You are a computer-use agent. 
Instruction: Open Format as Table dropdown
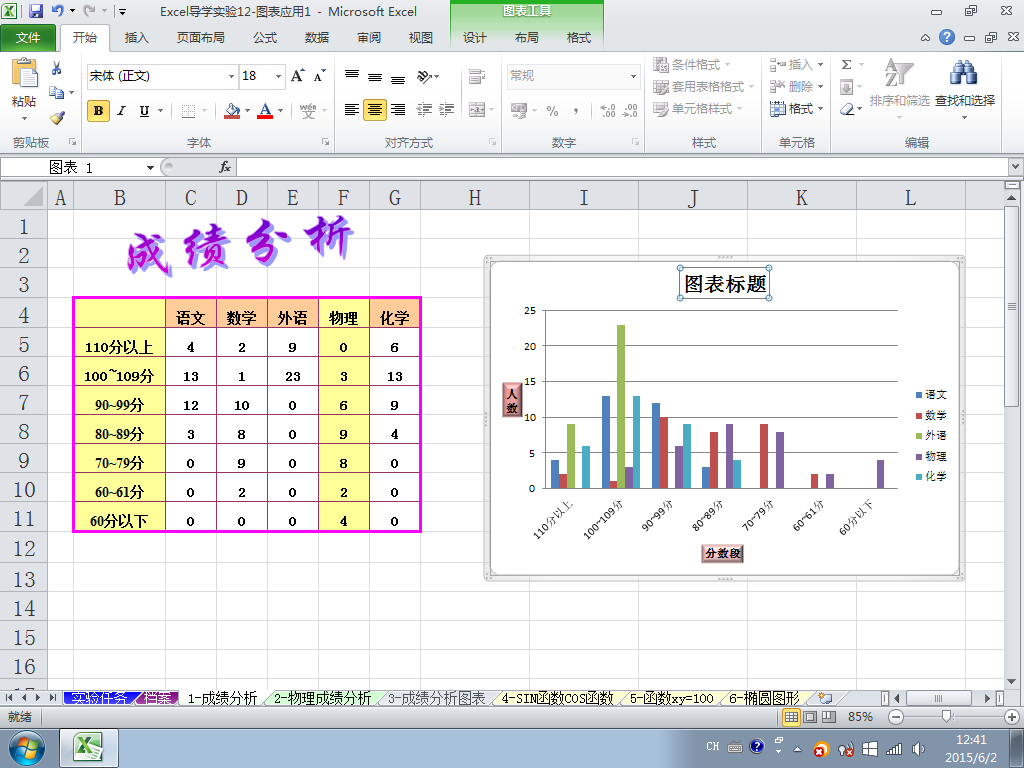703,87
